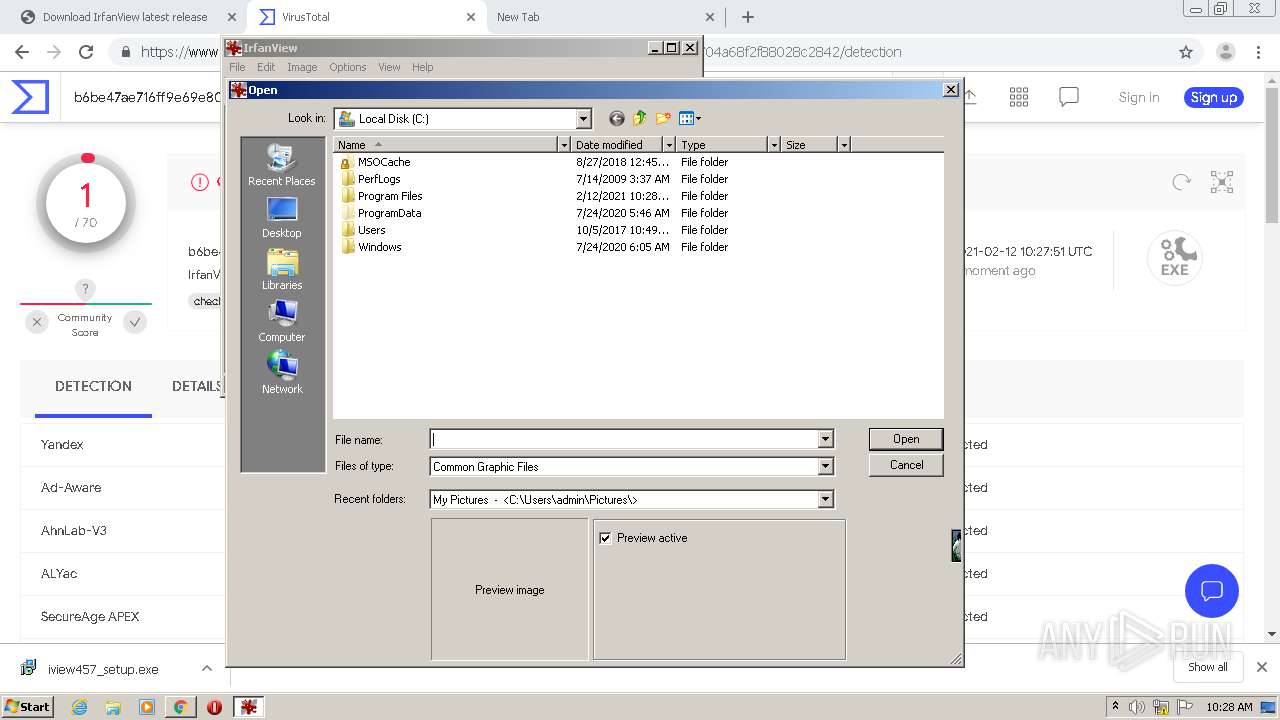The height and width of the screenshot is (720, 1280).
Task: Select the Program Files folder
Action: [x=390, y=196]
